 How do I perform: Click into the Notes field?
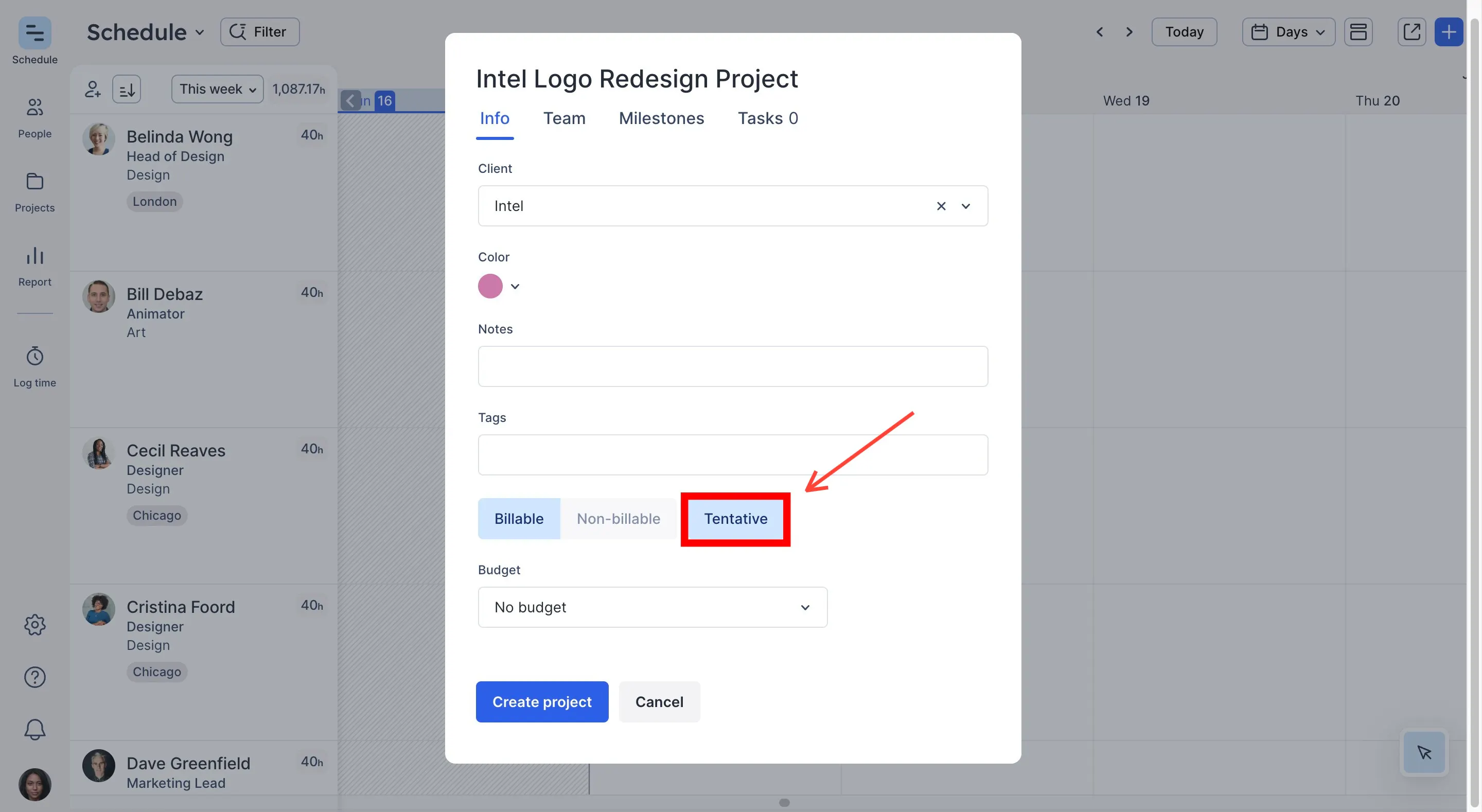pyautogui.click(x=733, y=366)
